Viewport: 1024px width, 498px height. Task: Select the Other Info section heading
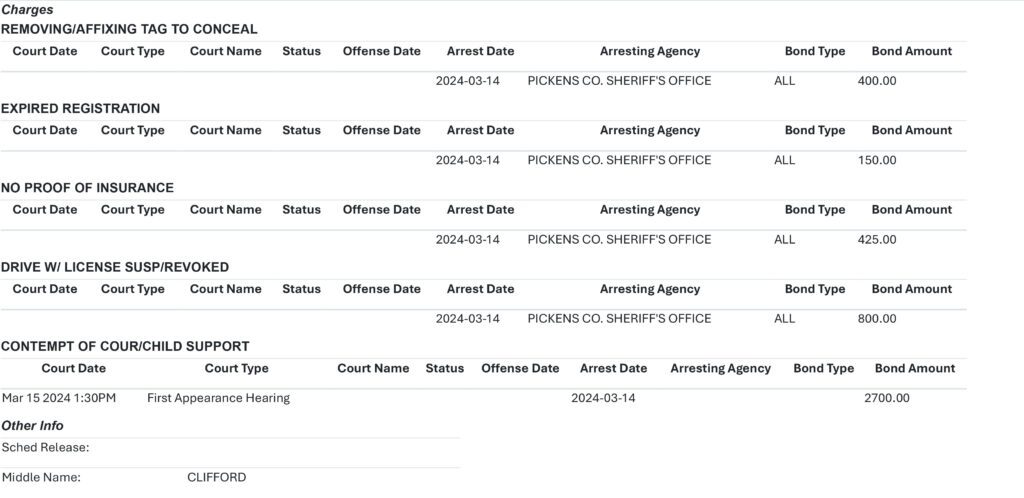pyautogui.click(x=33, y=426)
